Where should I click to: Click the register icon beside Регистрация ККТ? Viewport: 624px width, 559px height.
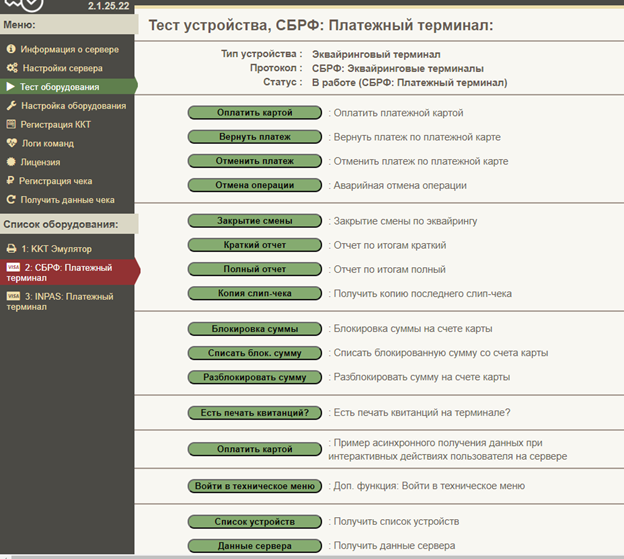click(x=11, y=124)
